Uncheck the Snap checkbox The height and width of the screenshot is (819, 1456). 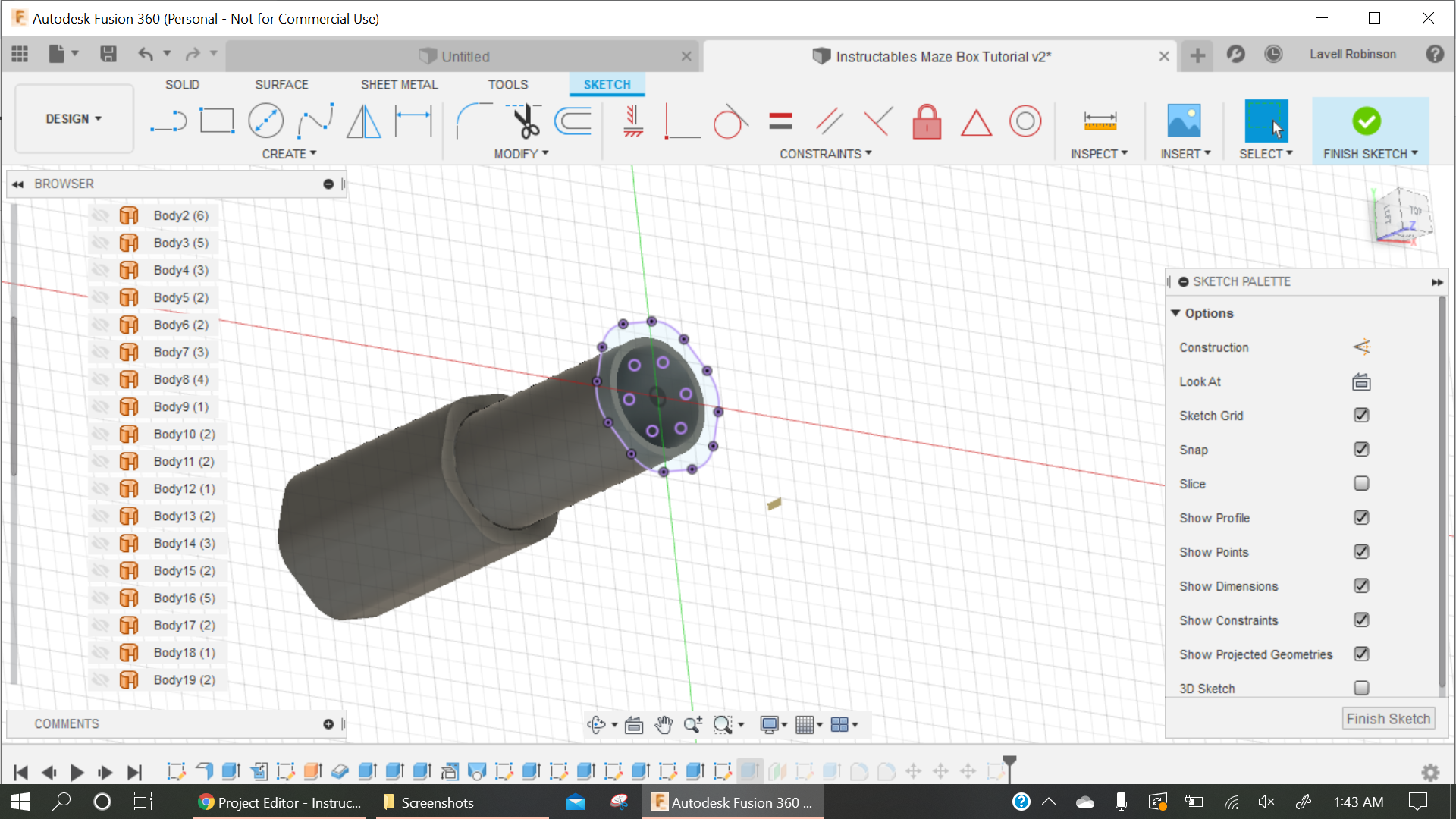(1361, 450)
